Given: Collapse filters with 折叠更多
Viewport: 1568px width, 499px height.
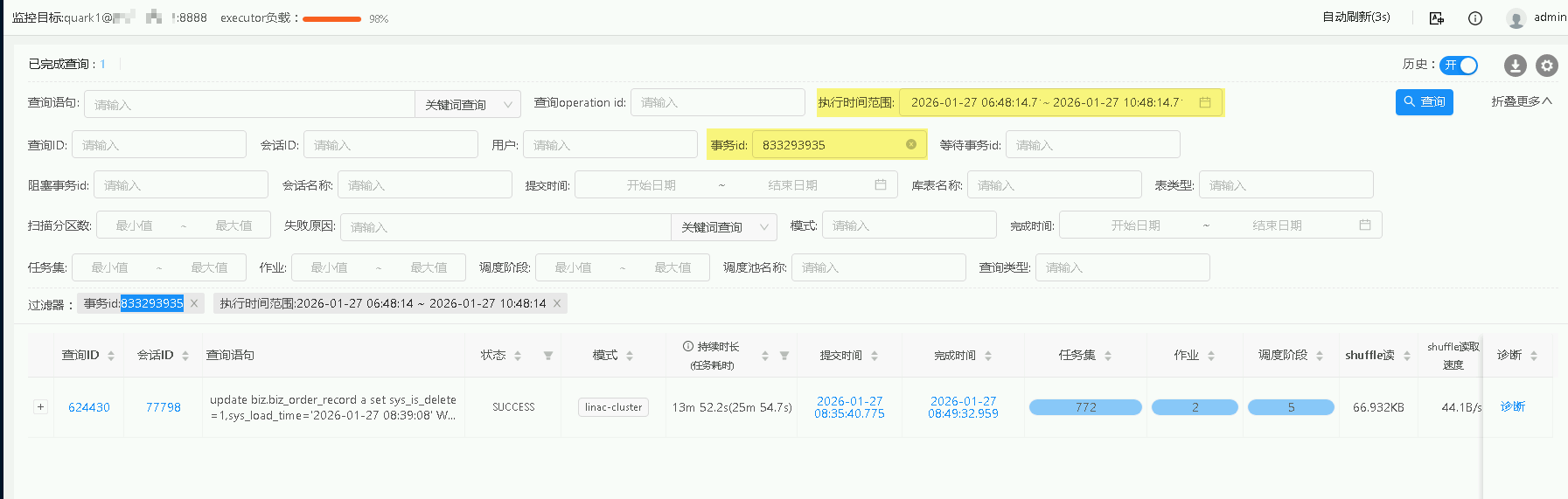Looking at the screenshot, I should pyautogui.click(x=1522, y=101).
